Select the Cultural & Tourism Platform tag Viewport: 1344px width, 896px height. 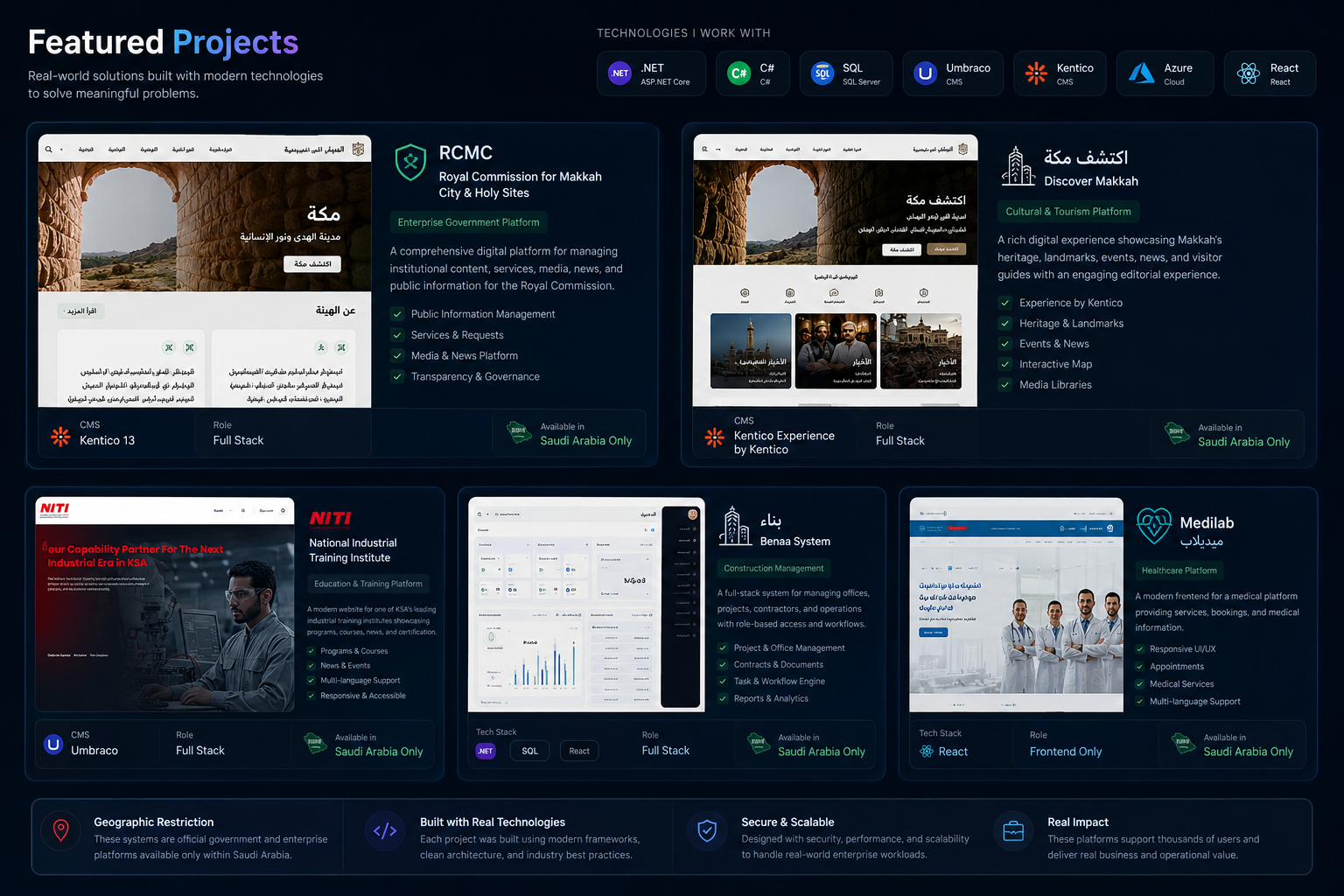pos(1068,212)
